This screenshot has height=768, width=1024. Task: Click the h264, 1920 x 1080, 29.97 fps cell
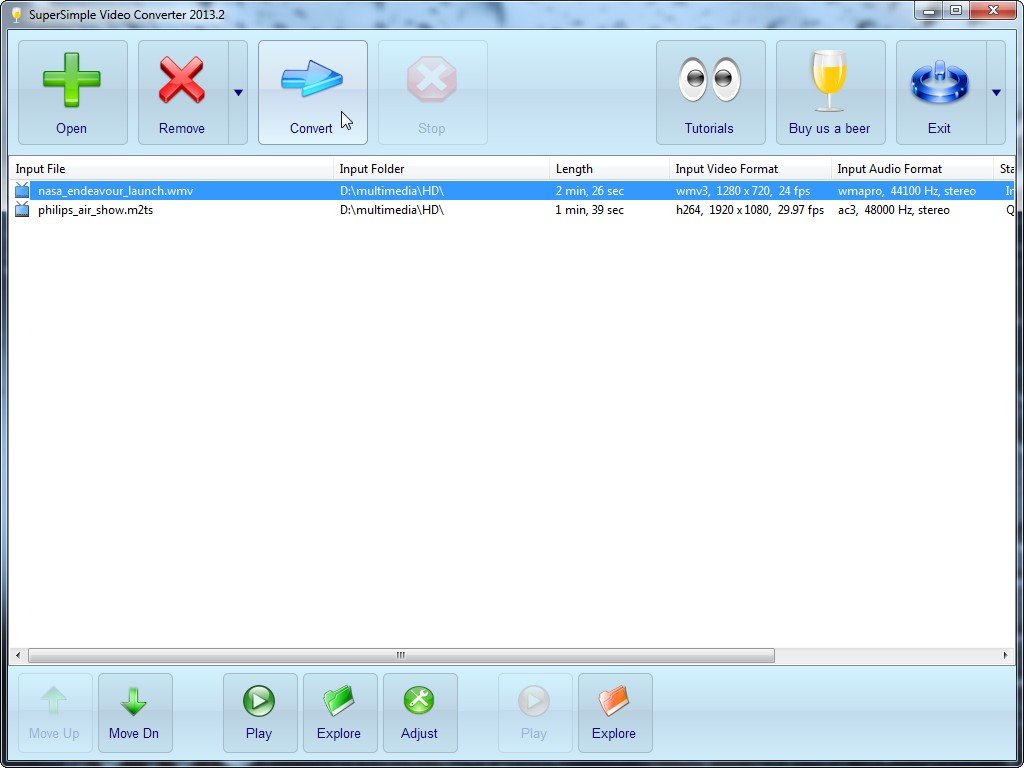[x=750, y=210]
